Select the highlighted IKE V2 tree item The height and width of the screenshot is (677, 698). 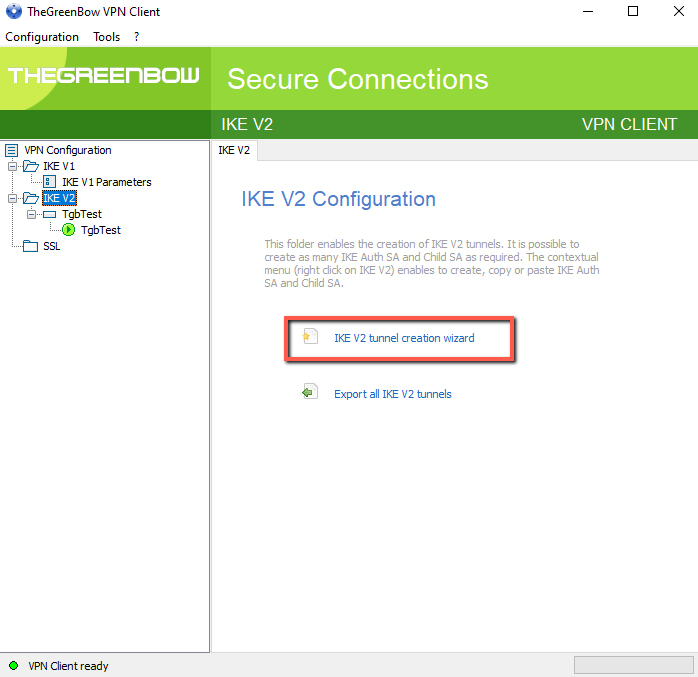tap(59, 198)
